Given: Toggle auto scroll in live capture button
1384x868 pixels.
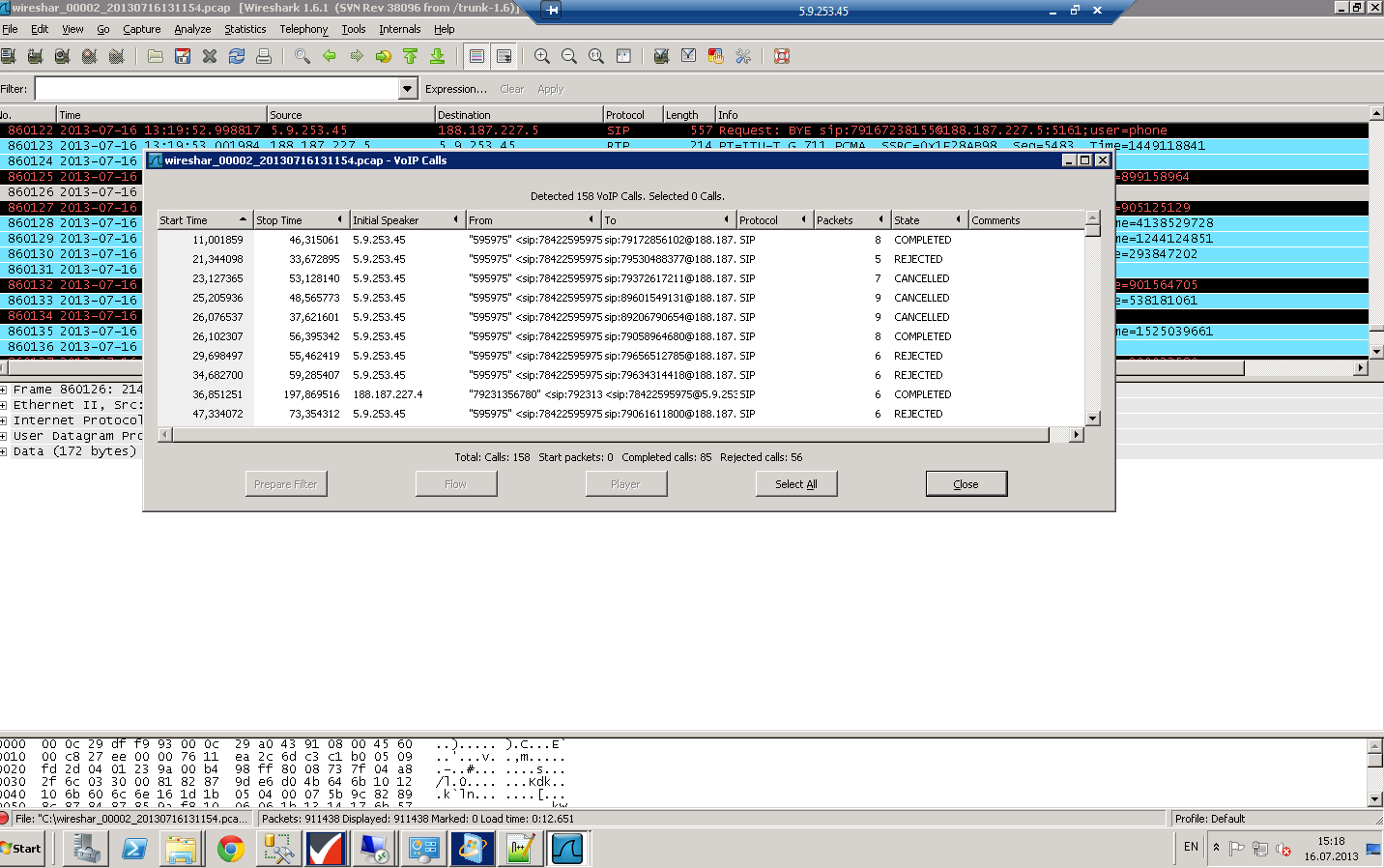Looking at the screenshot, I should pos(504,56).
